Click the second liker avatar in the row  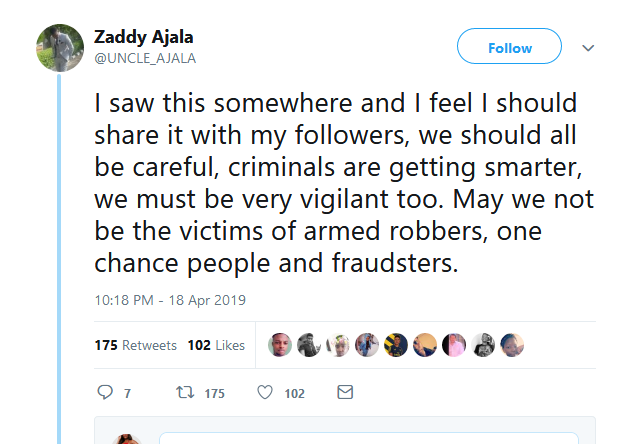[x=310, y=345]
